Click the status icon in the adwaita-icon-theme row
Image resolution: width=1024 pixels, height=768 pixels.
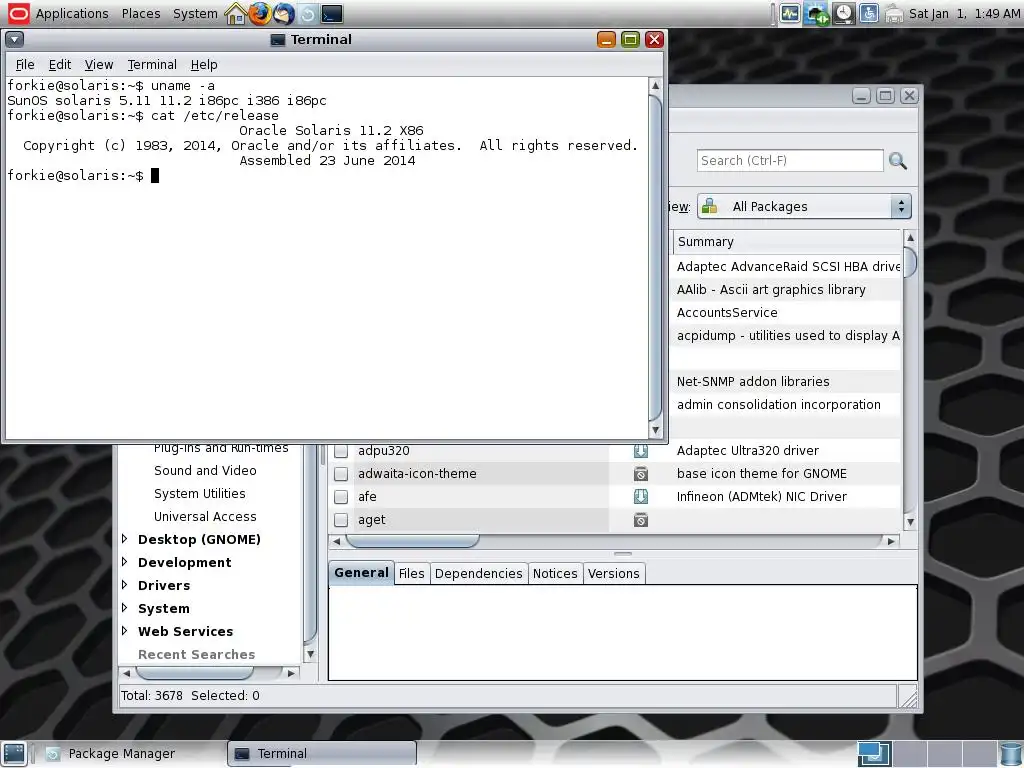641,473
